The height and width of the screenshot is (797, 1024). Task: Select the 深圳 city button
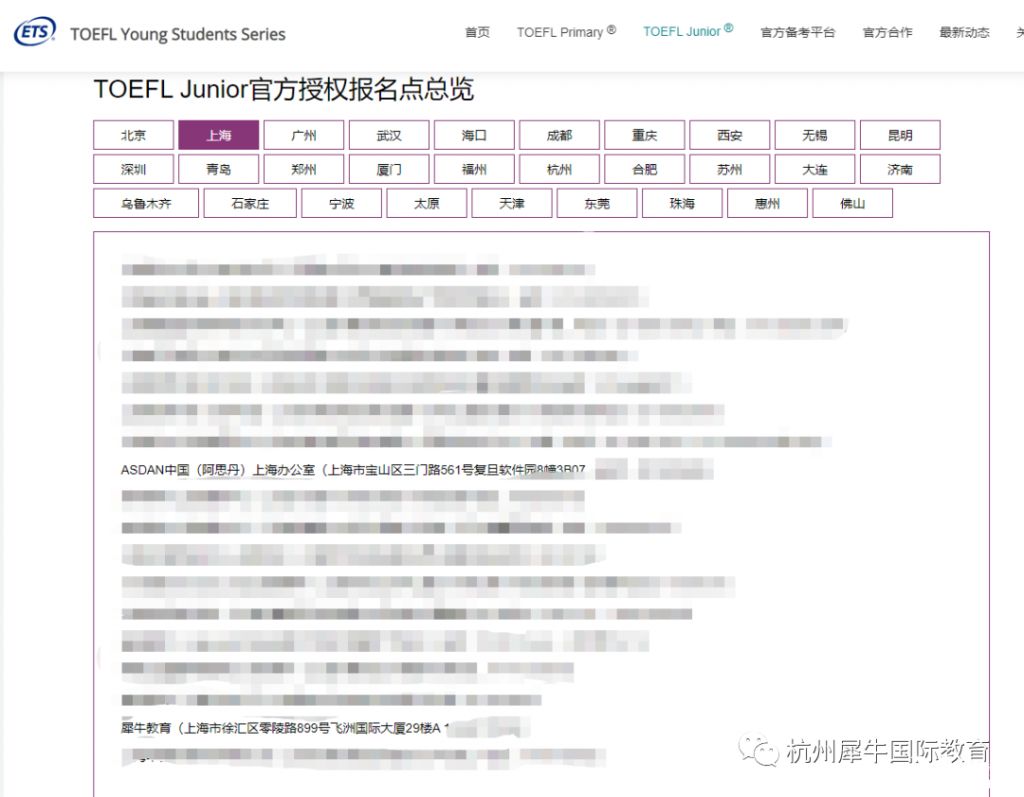click(x=134, y=169)
